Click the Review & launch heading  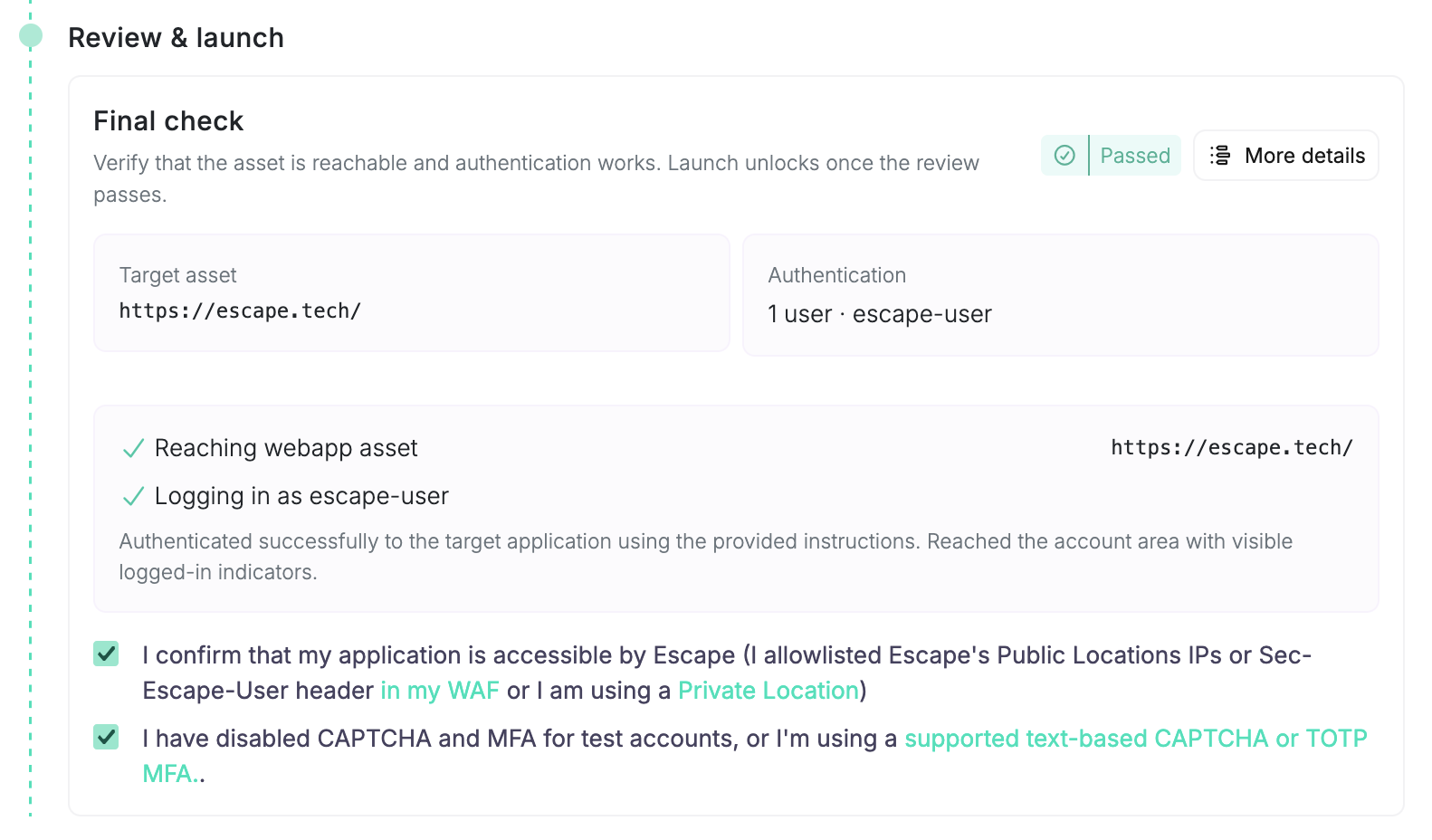(x=177, y=38)
